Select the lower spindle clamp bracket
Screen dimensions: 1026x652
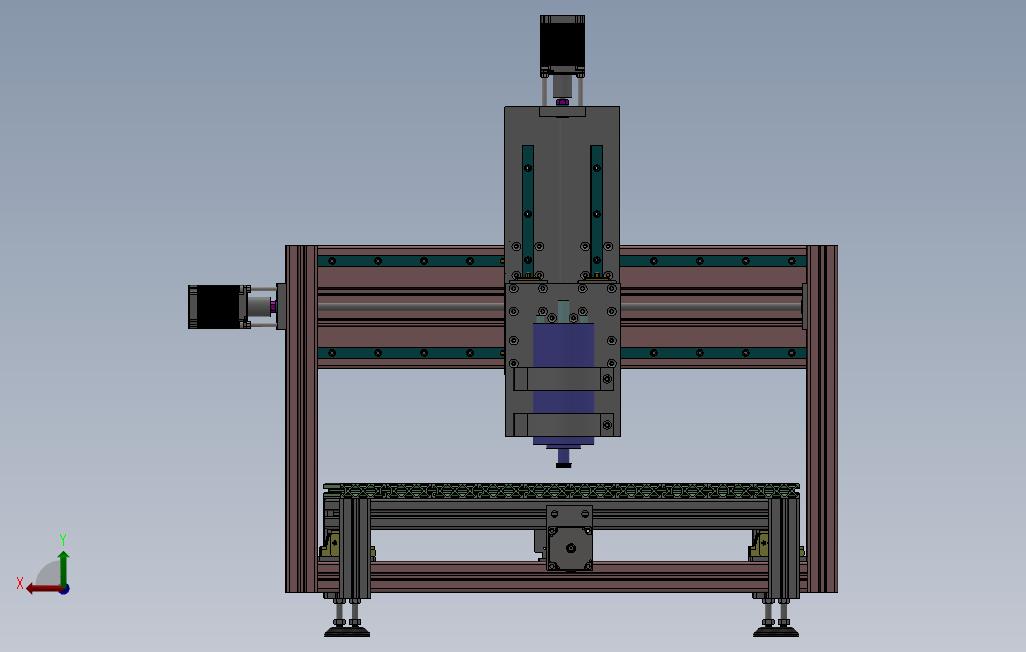(x=563, y=424)
